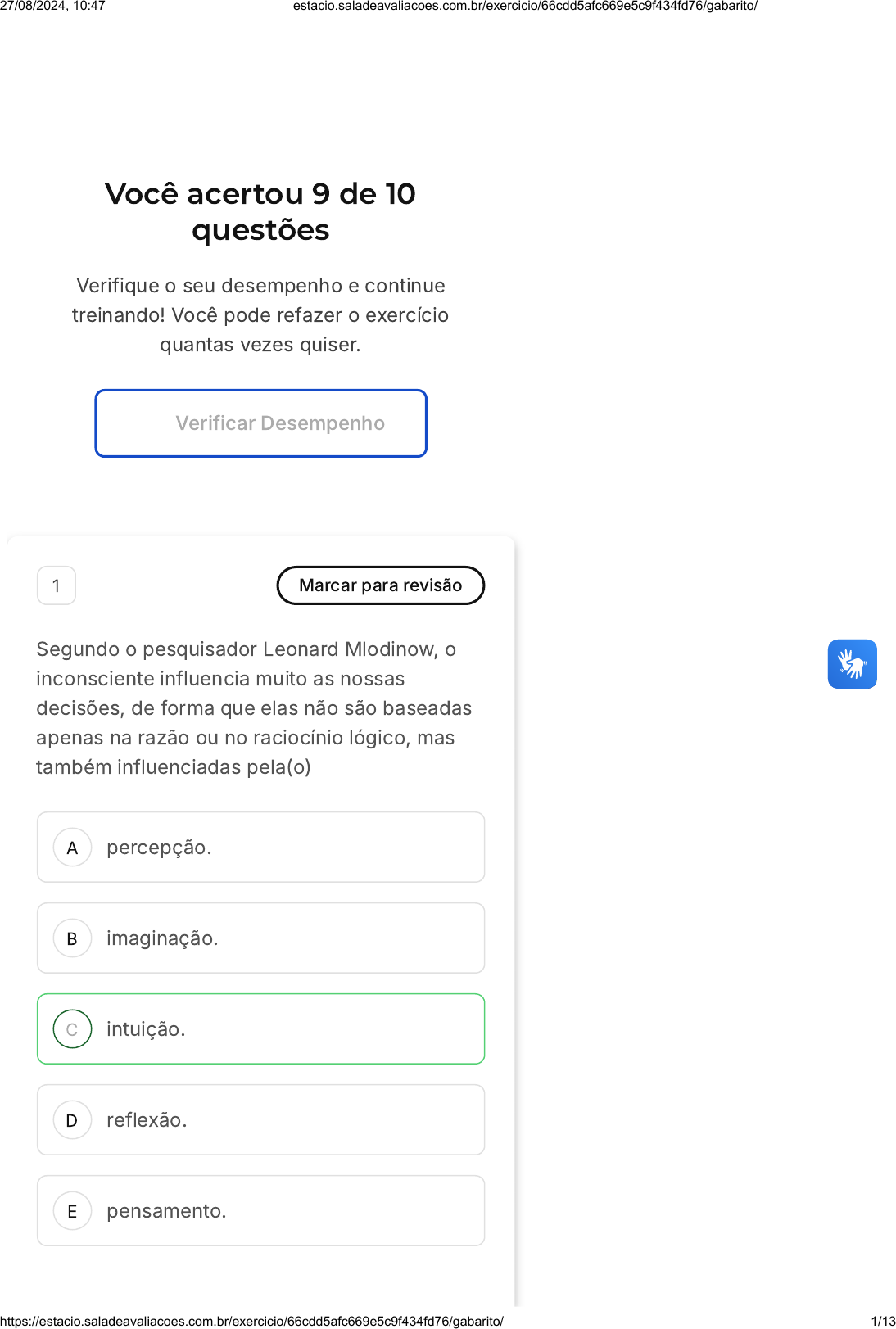Choose the answer text "reflexão."
This screenshot has width=896, height=1329.
point(147,1120)
